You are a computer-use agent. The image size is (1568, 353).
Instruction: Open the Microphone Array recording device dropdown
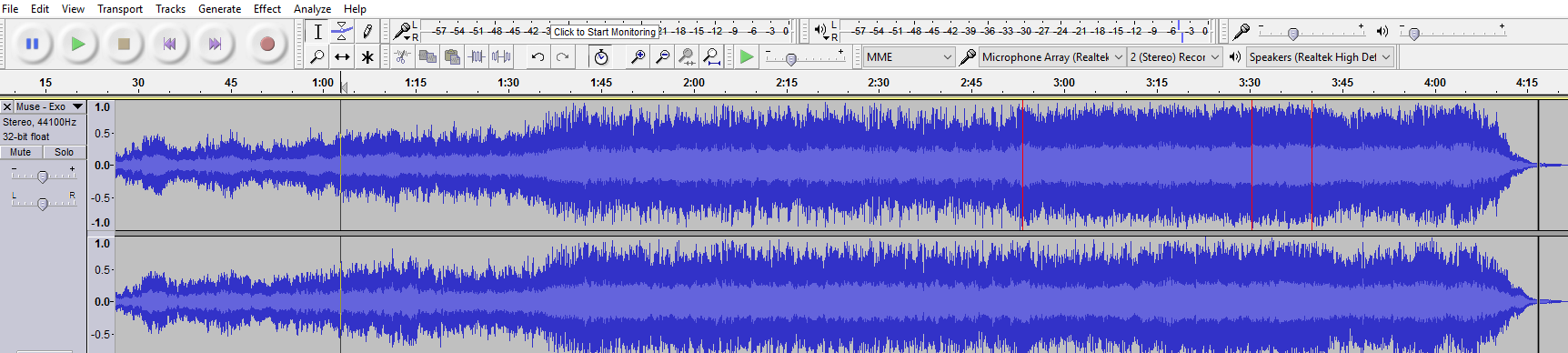[1052, 56]
